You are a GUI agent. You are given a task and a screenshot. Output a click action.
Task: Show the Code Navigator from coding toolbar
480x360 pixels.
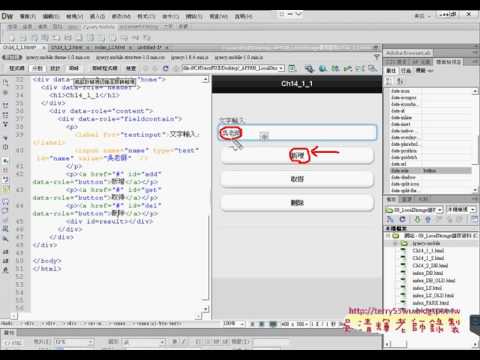5,92
